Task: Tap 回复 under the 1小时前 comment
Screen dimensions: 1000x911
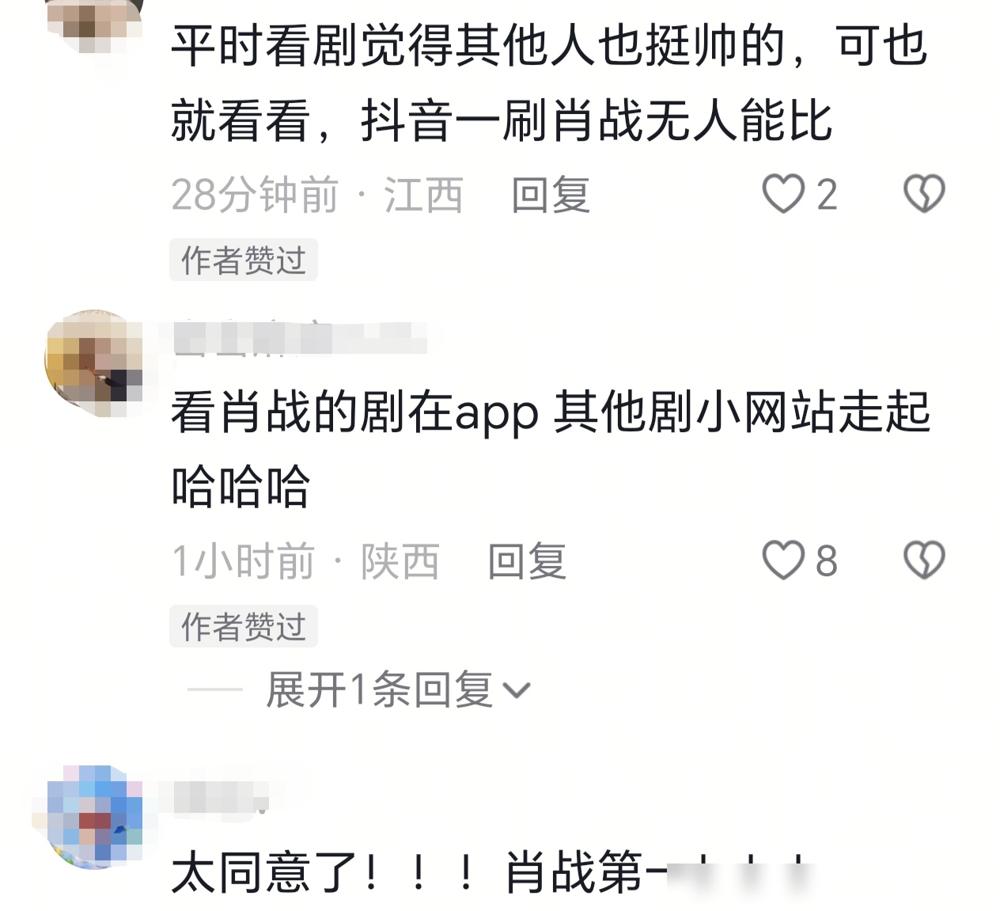Action: 527,561
